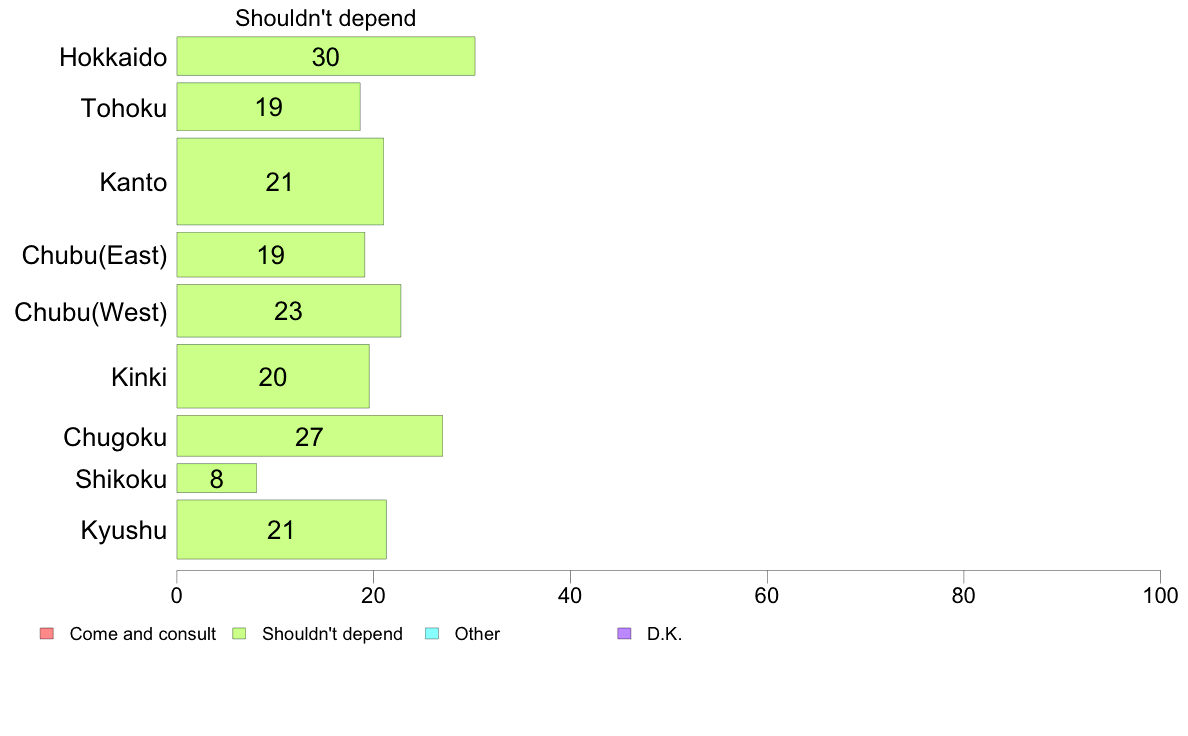Select the Chugoku bar showing 27

coord(310,436)
